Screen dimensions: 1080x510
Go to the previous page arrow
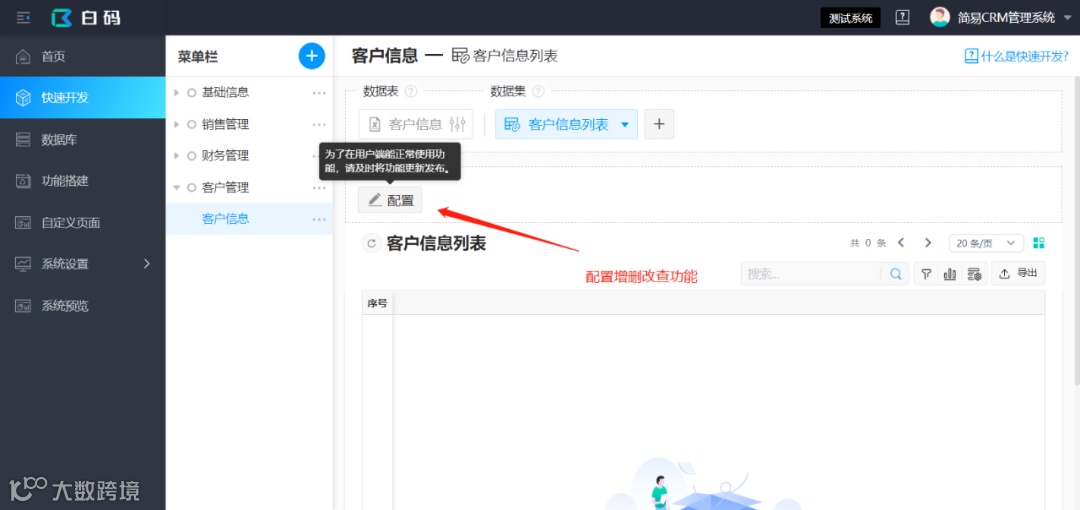[900, 243]
